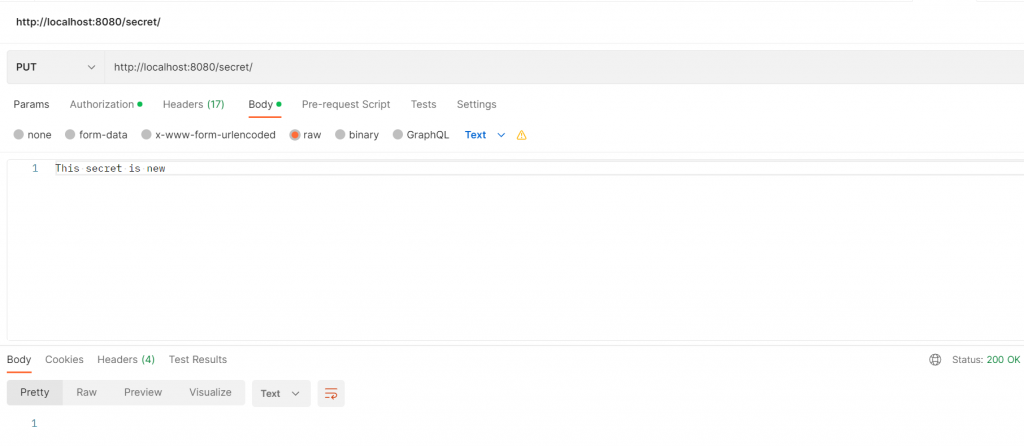
Task: Click the request URL input field
Action: [x=564, y=67]
